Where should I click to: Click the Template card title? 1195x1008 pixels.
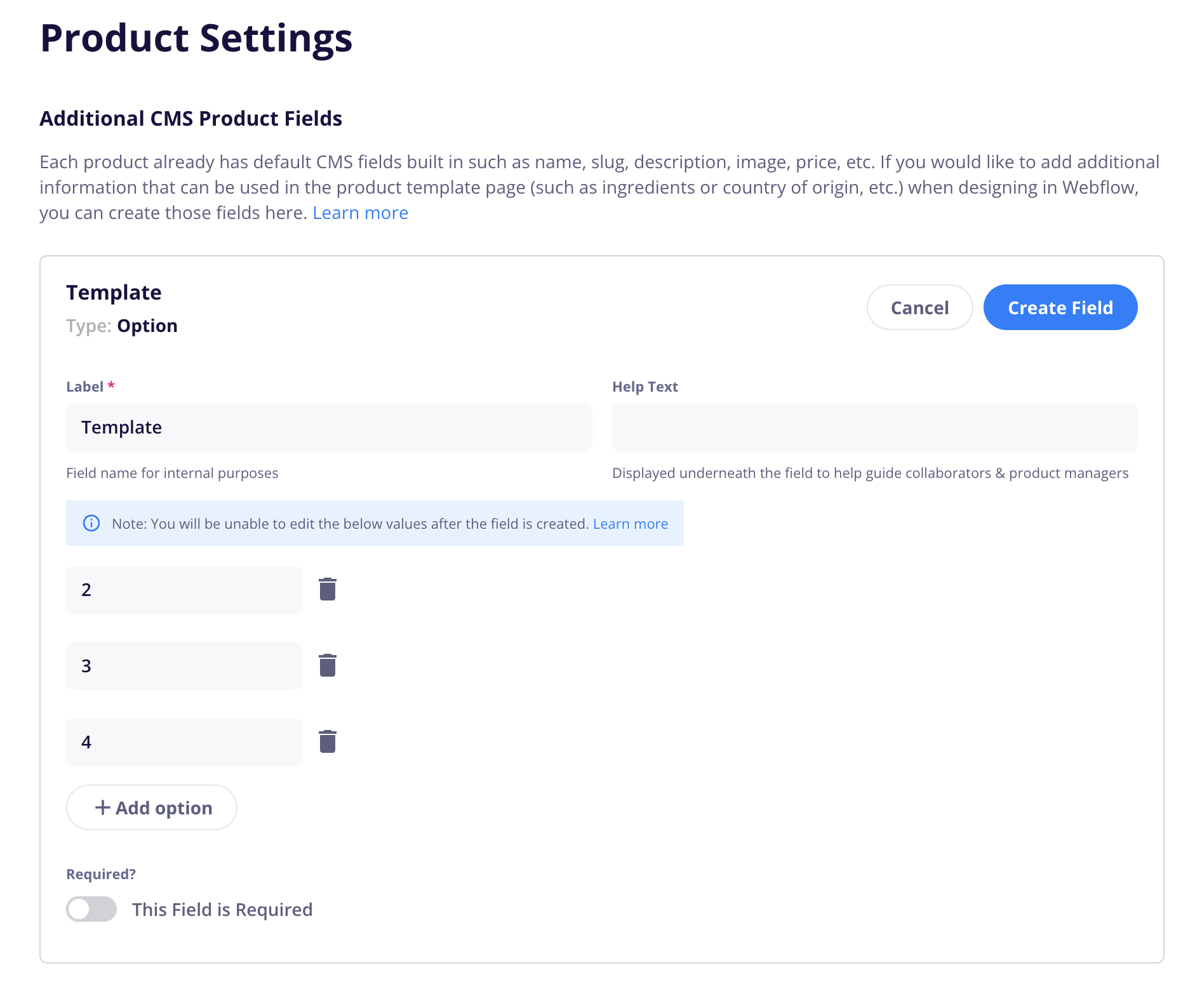(114, 293)
